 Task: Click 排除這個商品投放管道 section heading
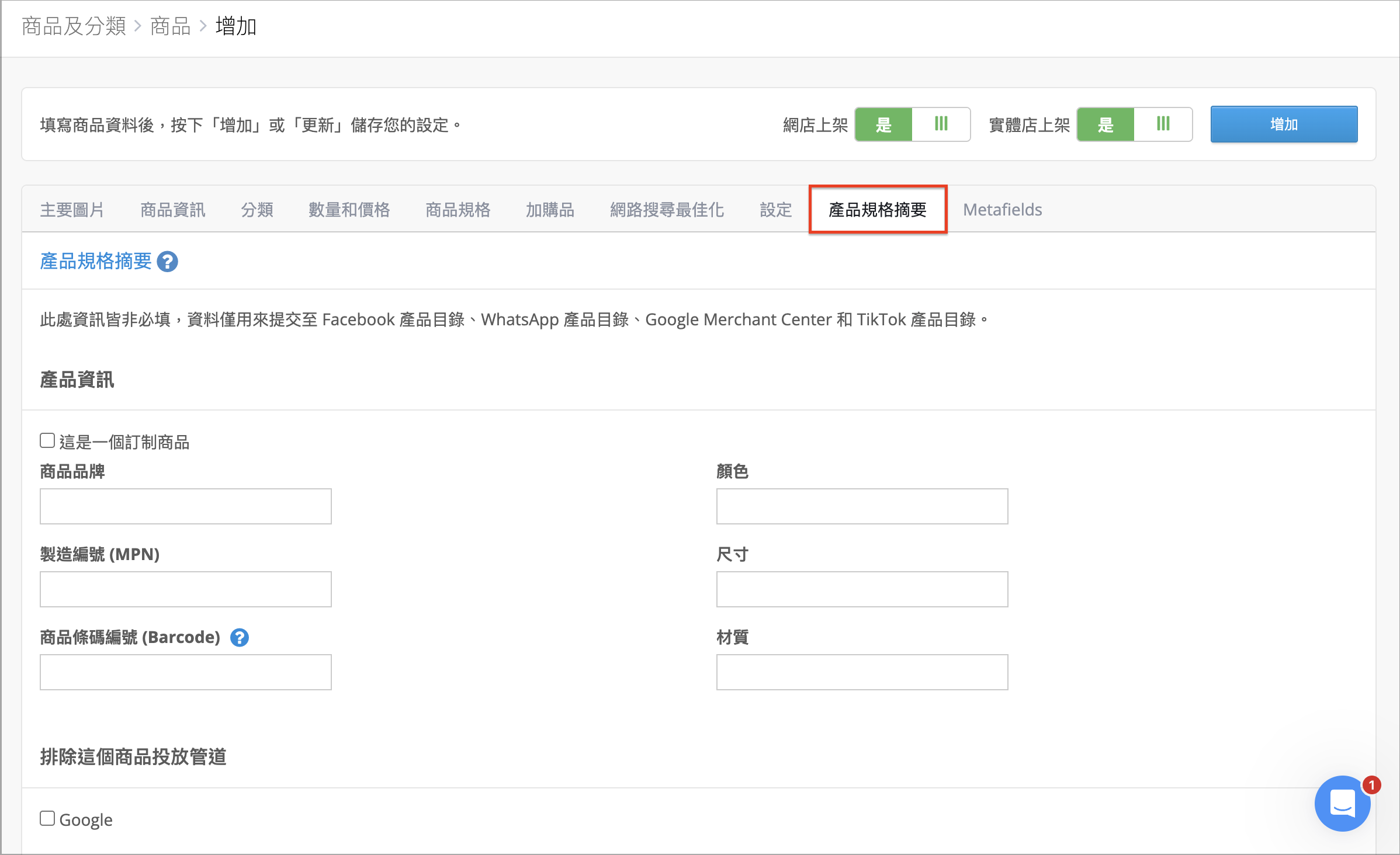tap(133, 757)
